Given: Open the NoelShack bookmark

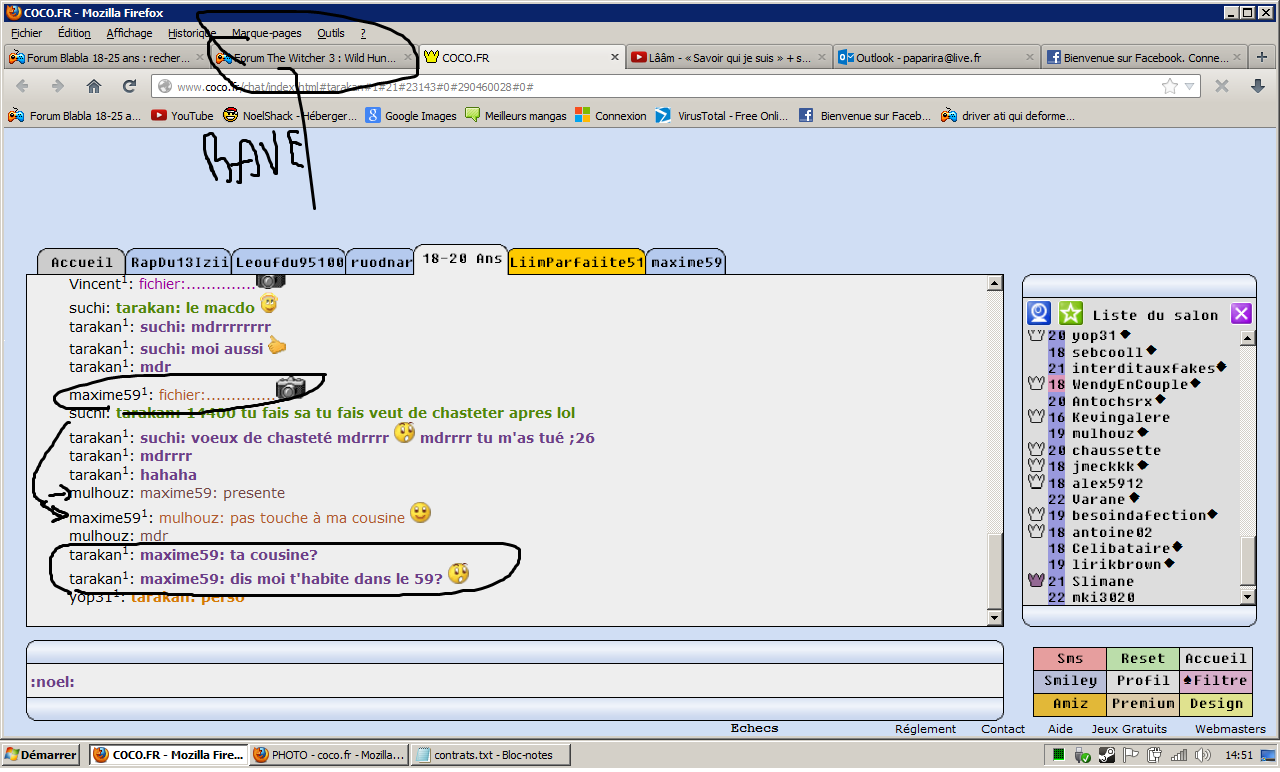Looking at the screenshot, I should tap(289, 116).
